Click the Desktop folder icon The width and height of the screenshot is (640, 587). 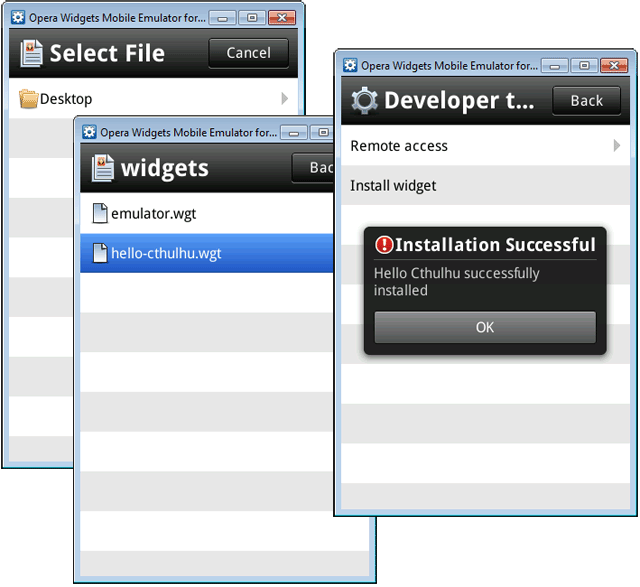(x=29, y=99)
